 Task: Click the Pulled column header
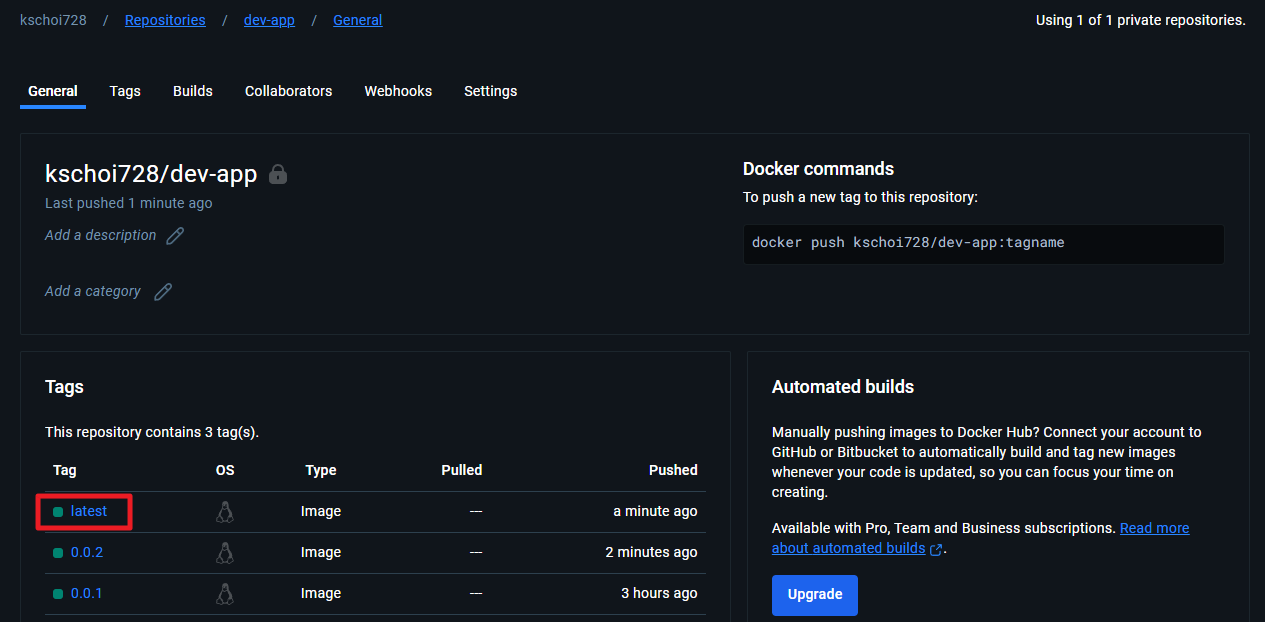(x=462, y=470)
